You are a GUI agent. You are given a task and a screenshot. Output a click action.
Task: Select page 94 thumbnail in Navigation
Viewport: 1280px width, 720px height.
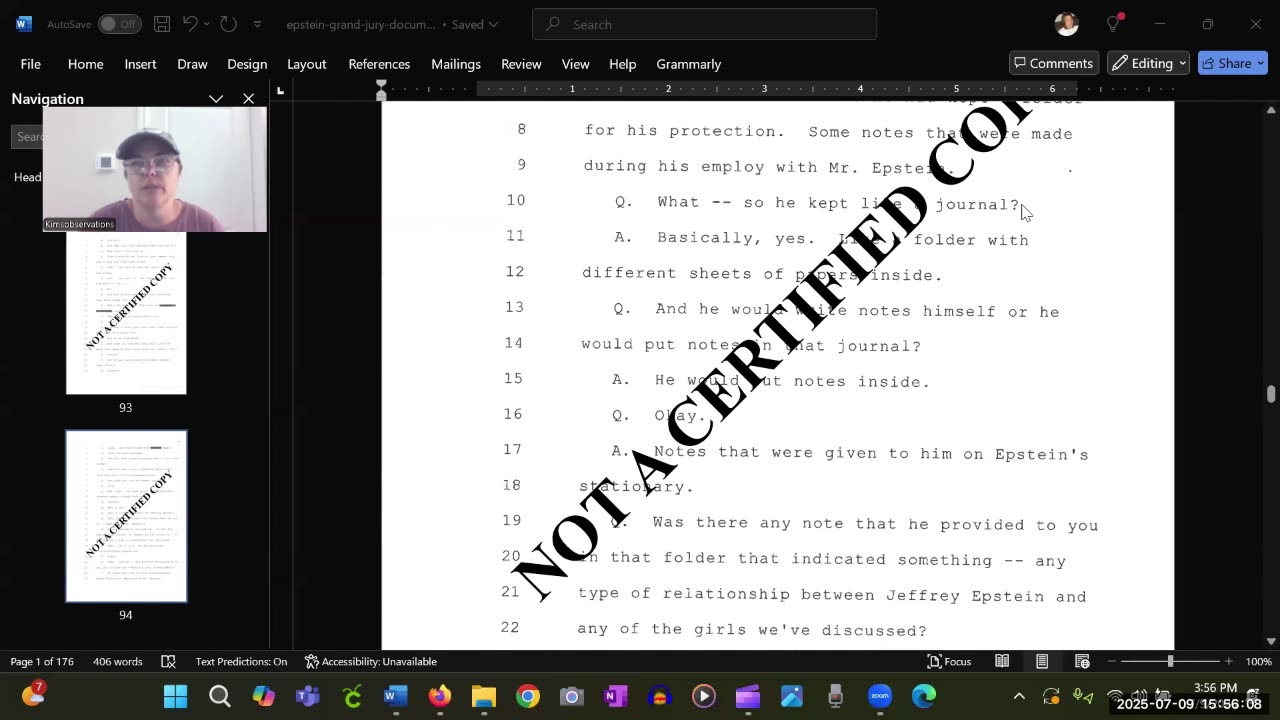coord(126,516)
